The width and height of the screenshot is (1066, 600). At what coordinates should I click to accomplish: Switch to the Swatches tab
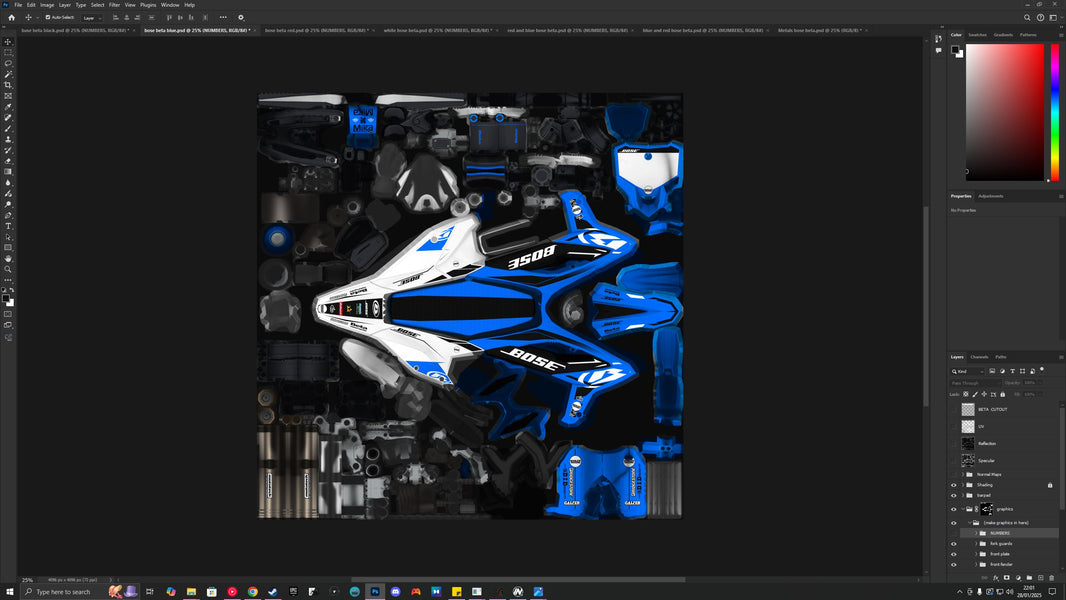[x=978, y=35]
